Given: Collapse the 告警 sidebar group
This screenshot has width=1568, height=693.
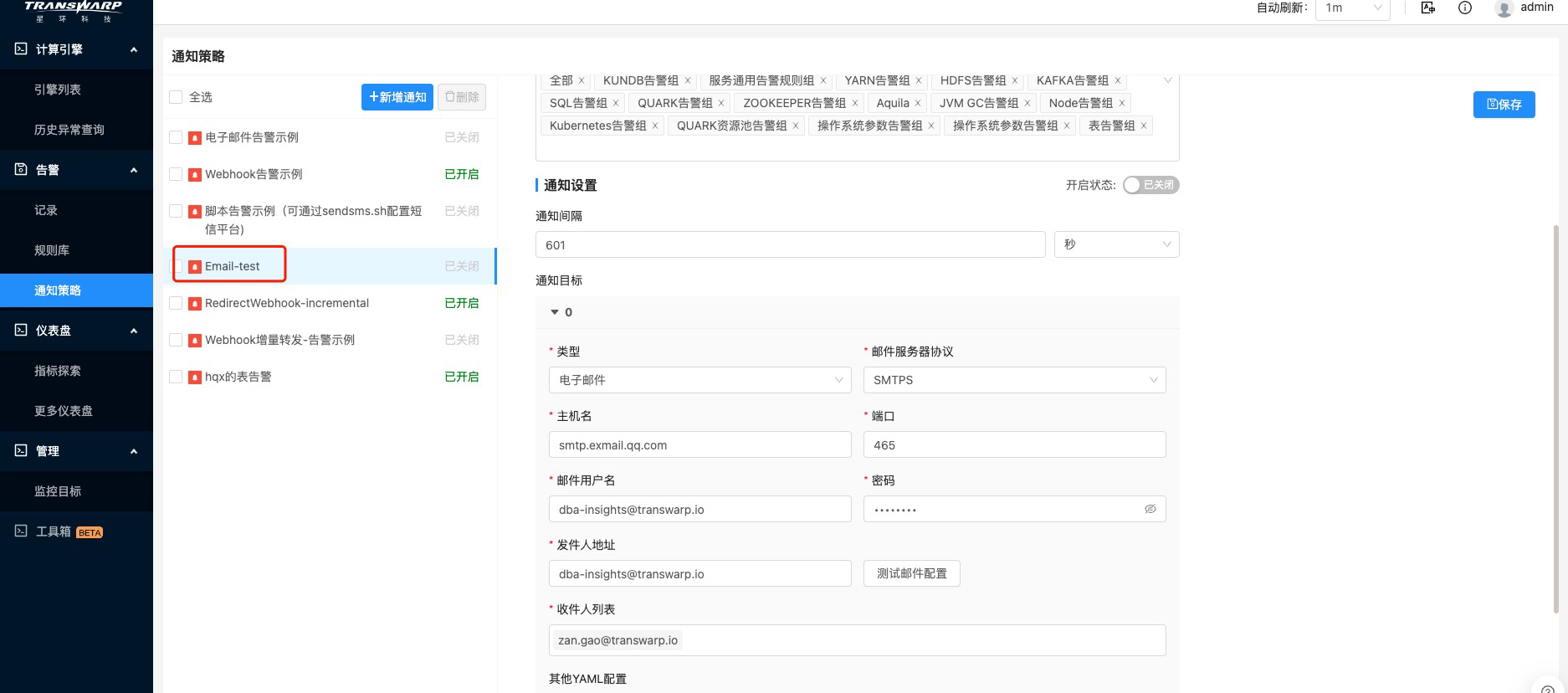Looking at the screenshot, I should tap(134, 170).
